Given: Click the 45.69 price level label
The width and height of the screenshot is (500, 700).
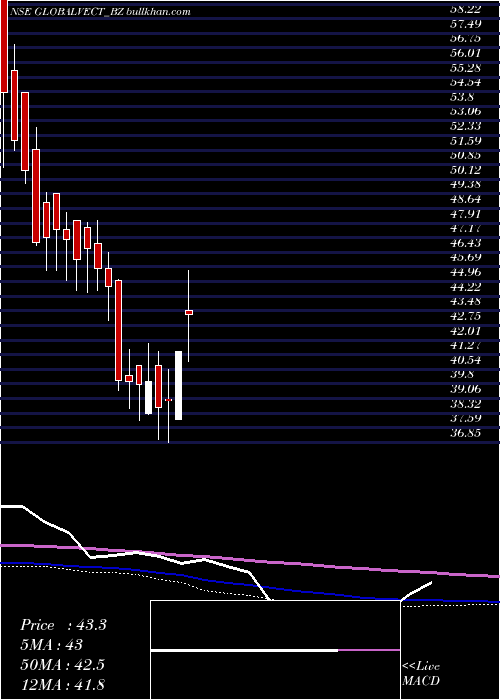Looking at the screenshot, I should (x=466, y=258).
